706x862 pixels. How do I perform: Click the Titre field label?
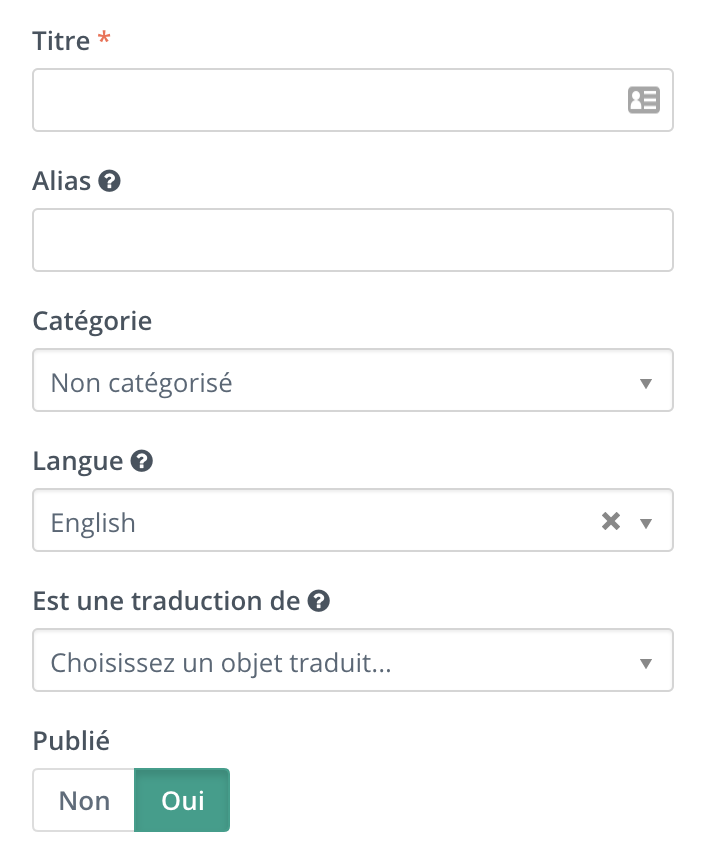[61, 41]
